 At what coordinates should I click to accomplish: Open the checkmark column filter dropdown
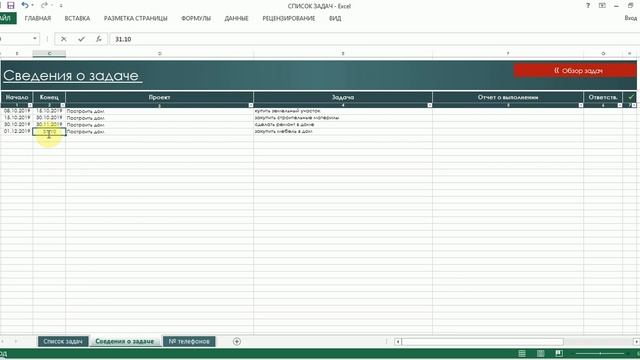[x=633, y=105]
